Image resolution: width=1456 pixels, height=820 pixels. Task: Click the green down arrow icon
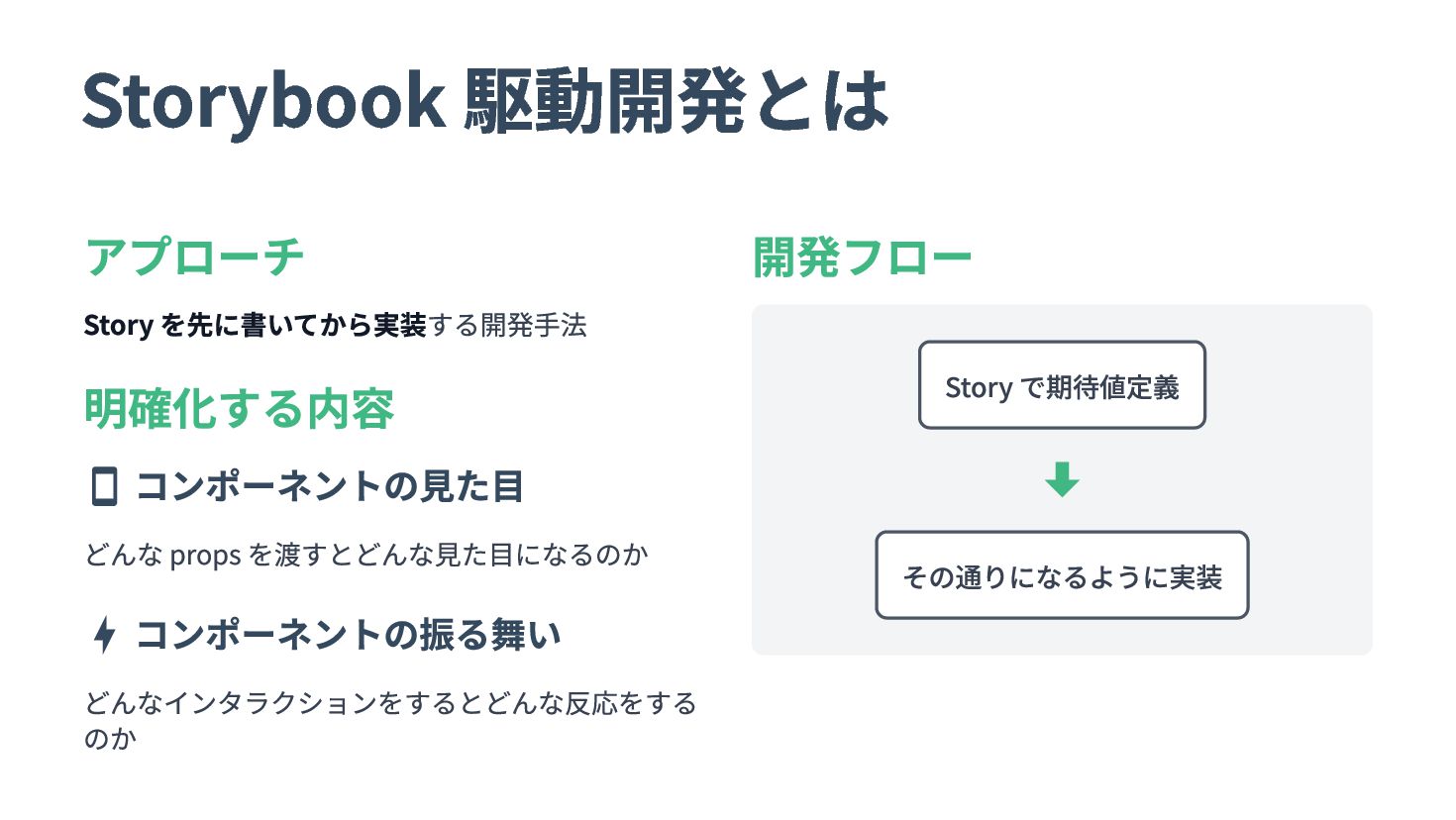pyautogui.click(x=1062, y=479)
